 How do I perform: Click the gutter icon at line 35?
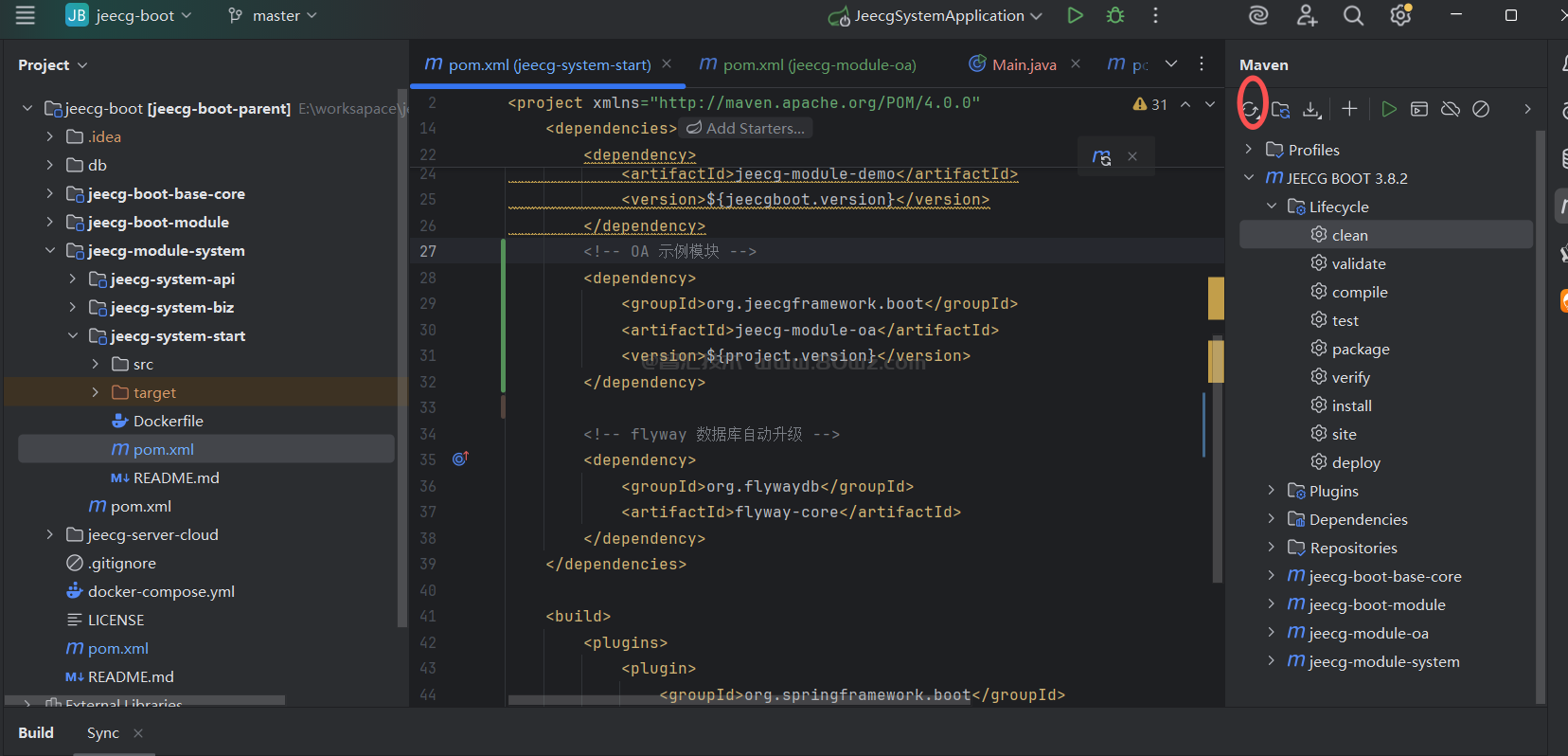(x=460, y=459)
